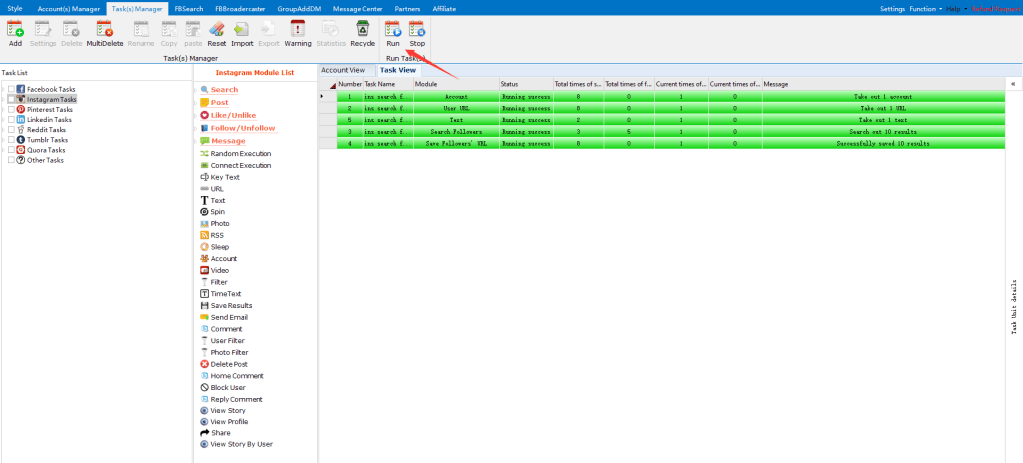Open Settings in the top-right corner
Image resolution: width=1023 pixels, height=463 pixels.
(x=892, y=8)
